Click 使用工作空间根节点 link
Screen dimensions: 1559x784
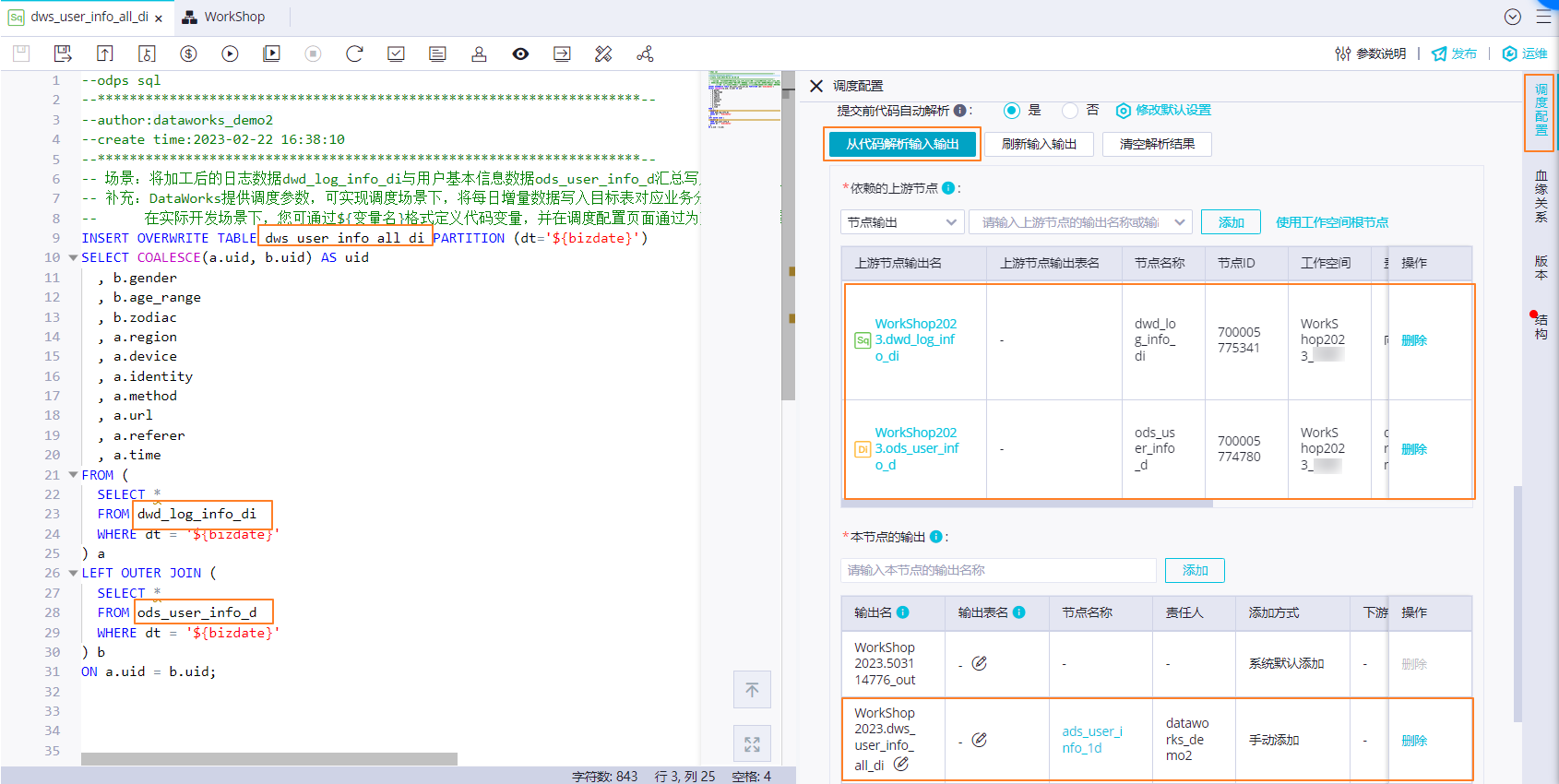(1332, 222)
